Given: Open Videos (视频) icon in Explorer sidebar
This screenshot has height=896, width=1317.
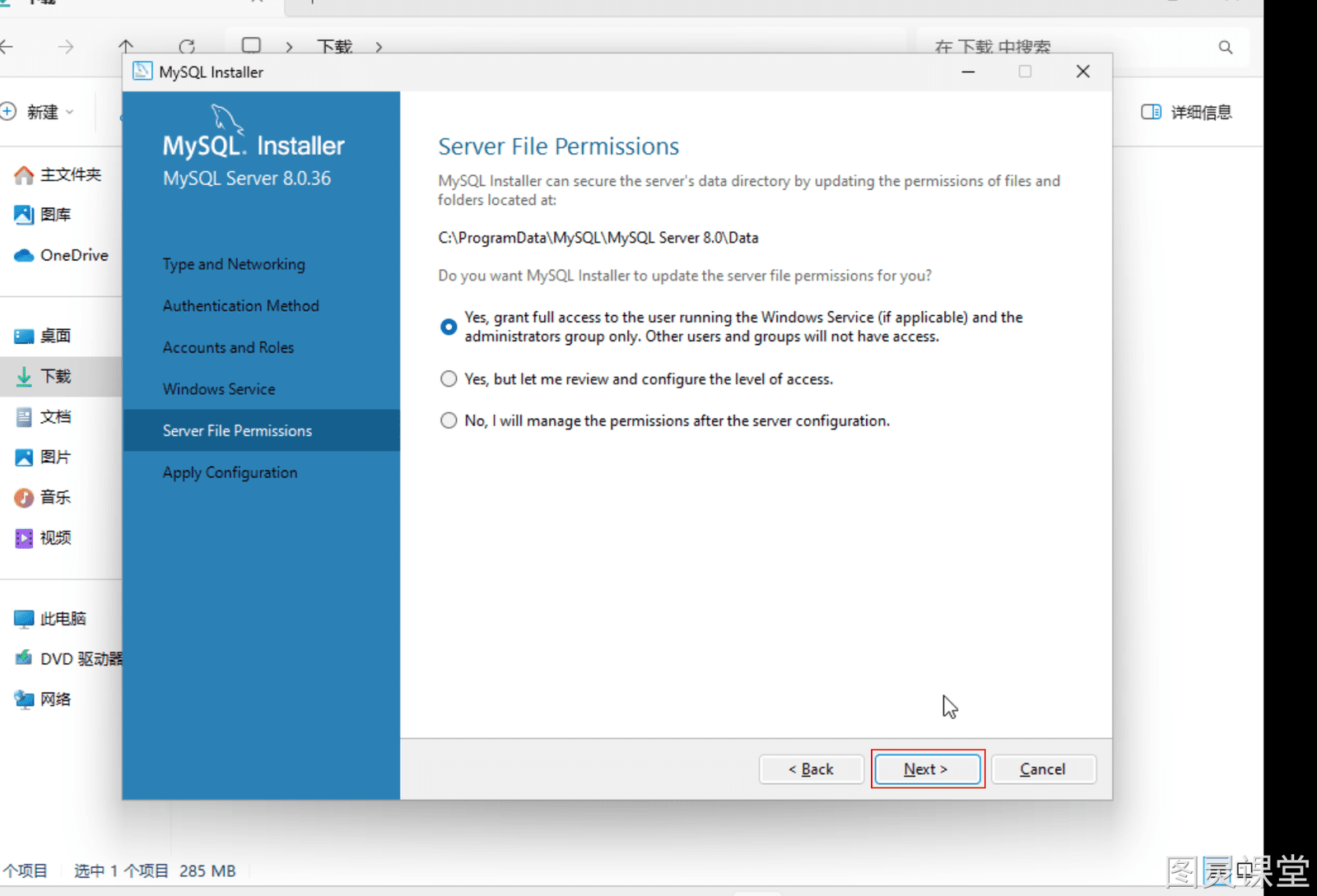Looking at the screenshot, I should point(24,538).
